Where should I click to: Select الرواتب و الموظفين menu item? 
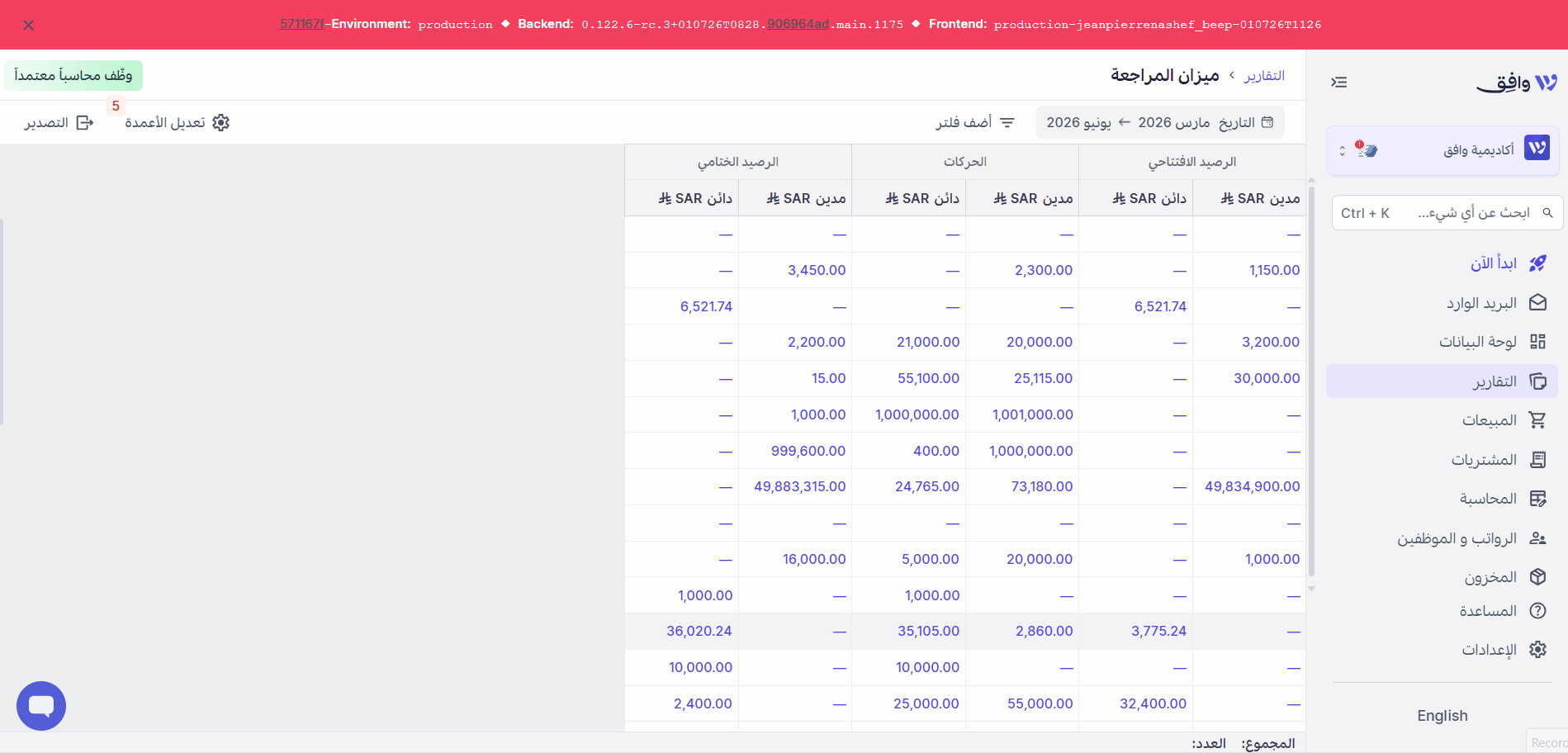coord(1442,538)
